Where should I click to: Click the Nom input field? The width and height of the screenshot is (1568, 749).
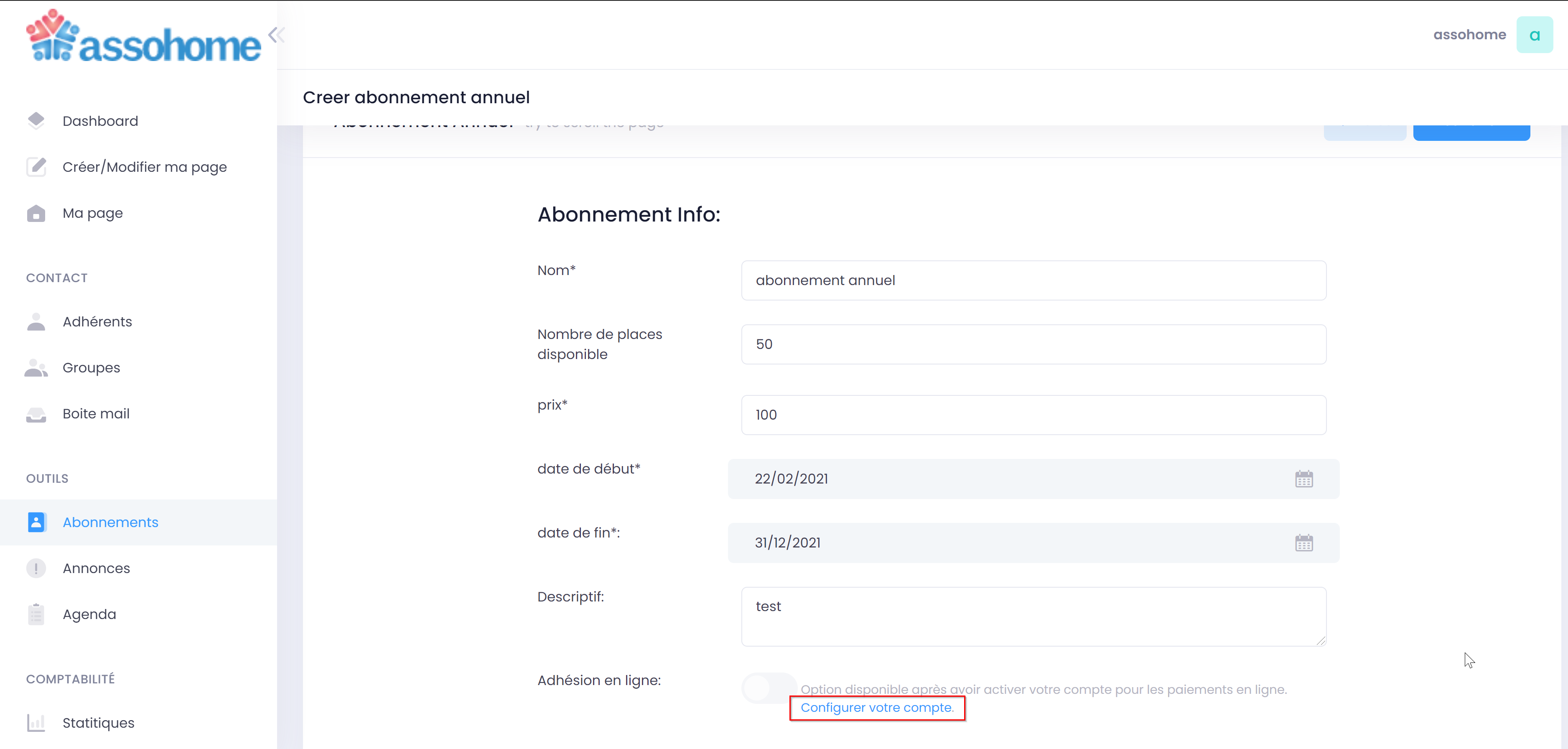click(x=1033, y=281)
